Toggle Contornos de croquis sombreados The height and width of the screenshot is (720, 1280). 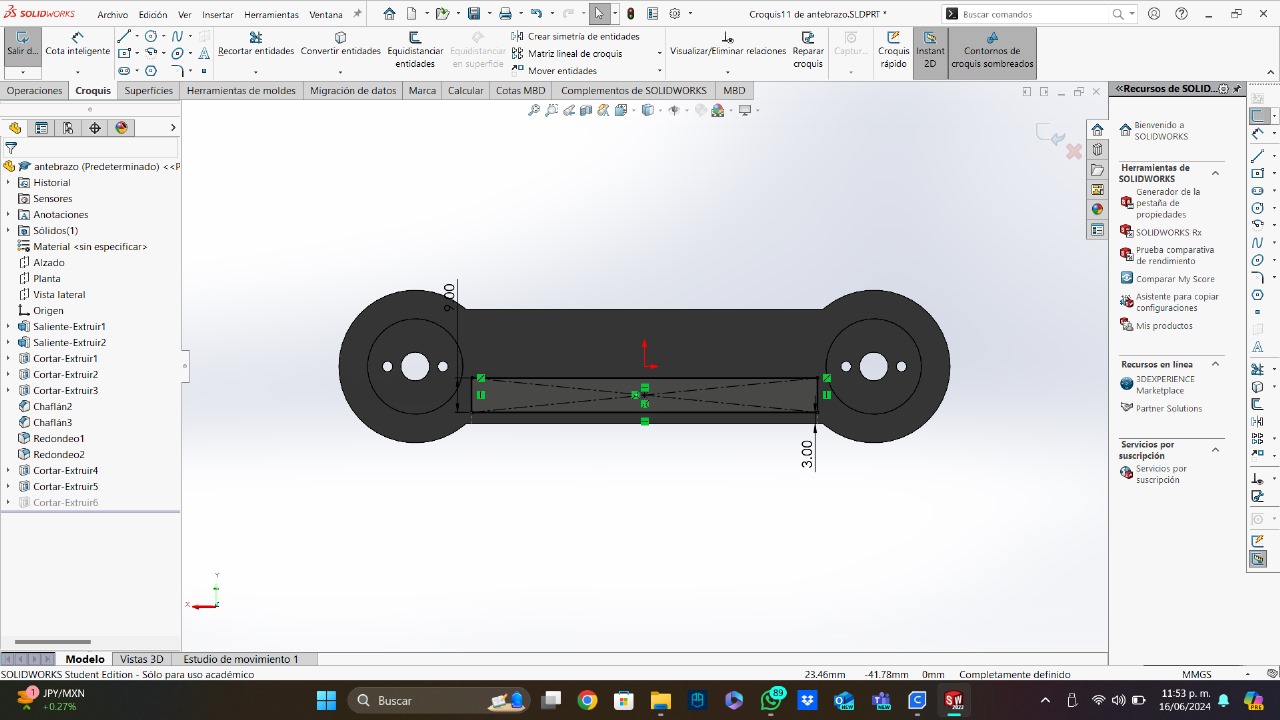[992, 51]
